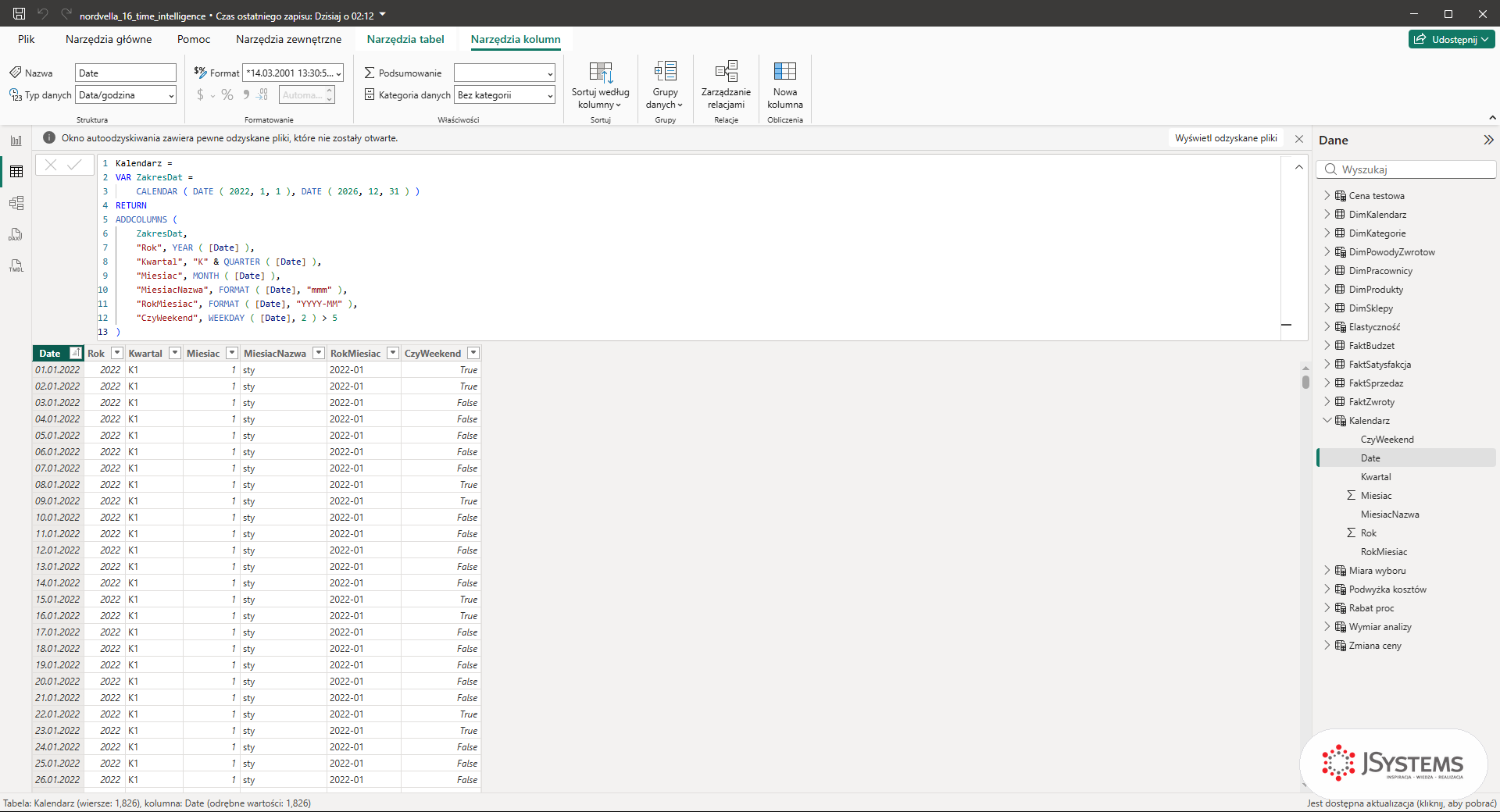1500x812 pixels.
Task: Click the Wyszukaj search field
Action: 1406,169
